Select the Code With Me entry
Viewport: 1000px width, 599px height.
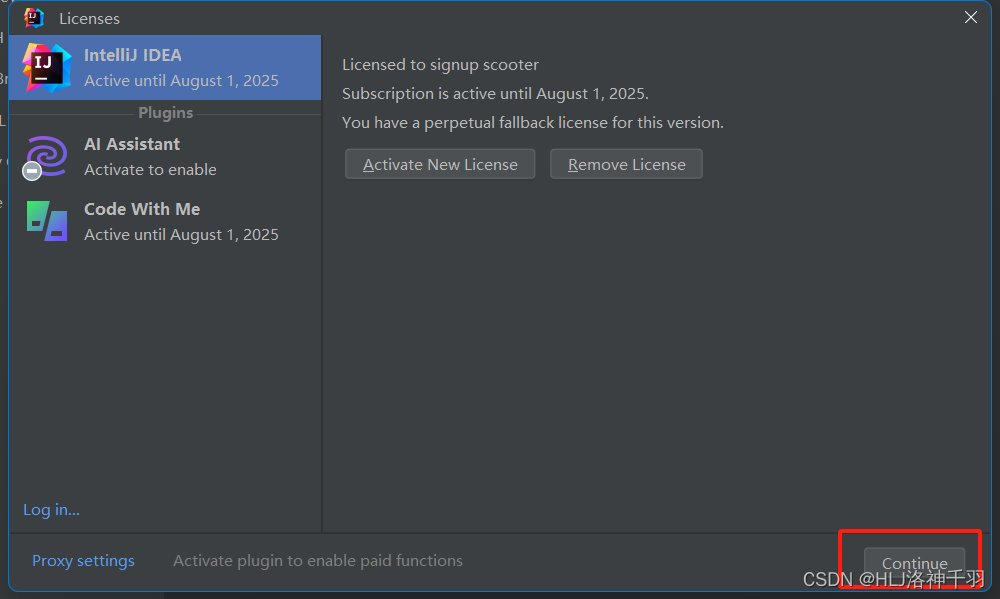[165, 221]
